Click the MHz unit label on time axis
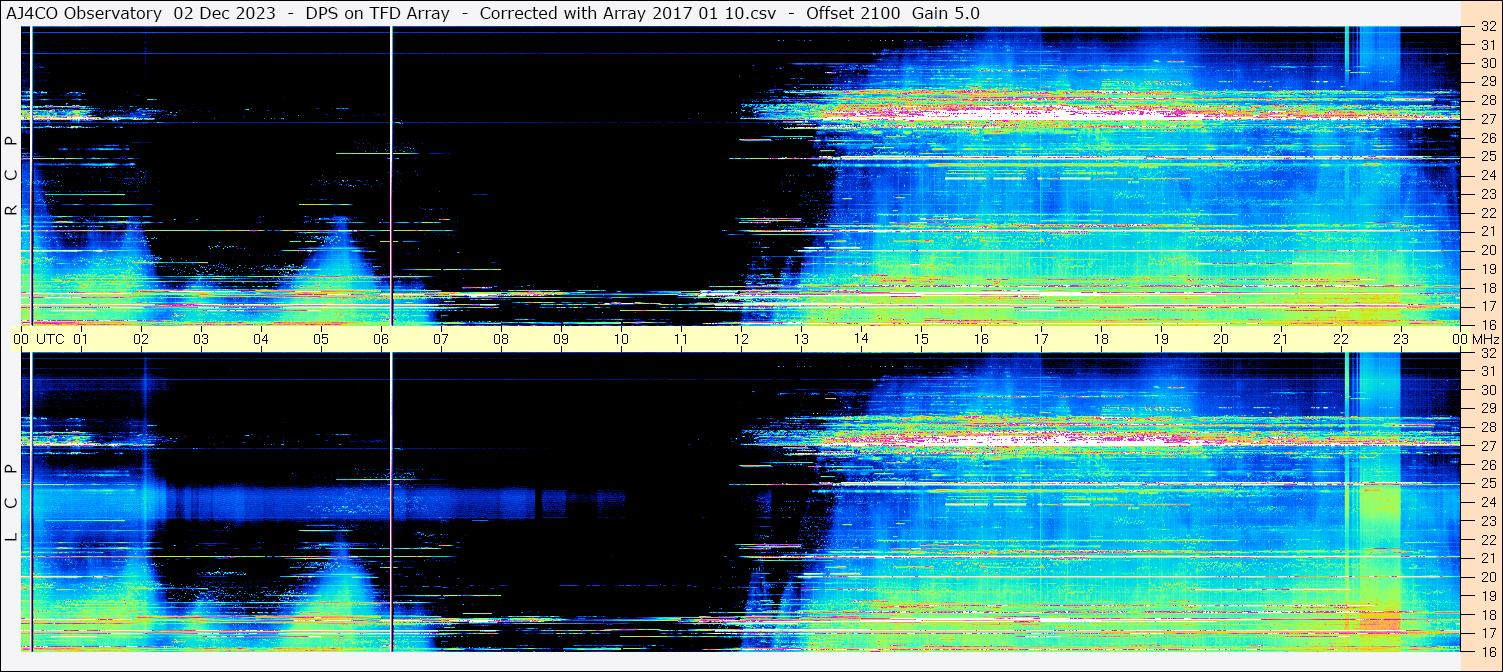The image size is (1503, 672). (x=1485, y=339)
